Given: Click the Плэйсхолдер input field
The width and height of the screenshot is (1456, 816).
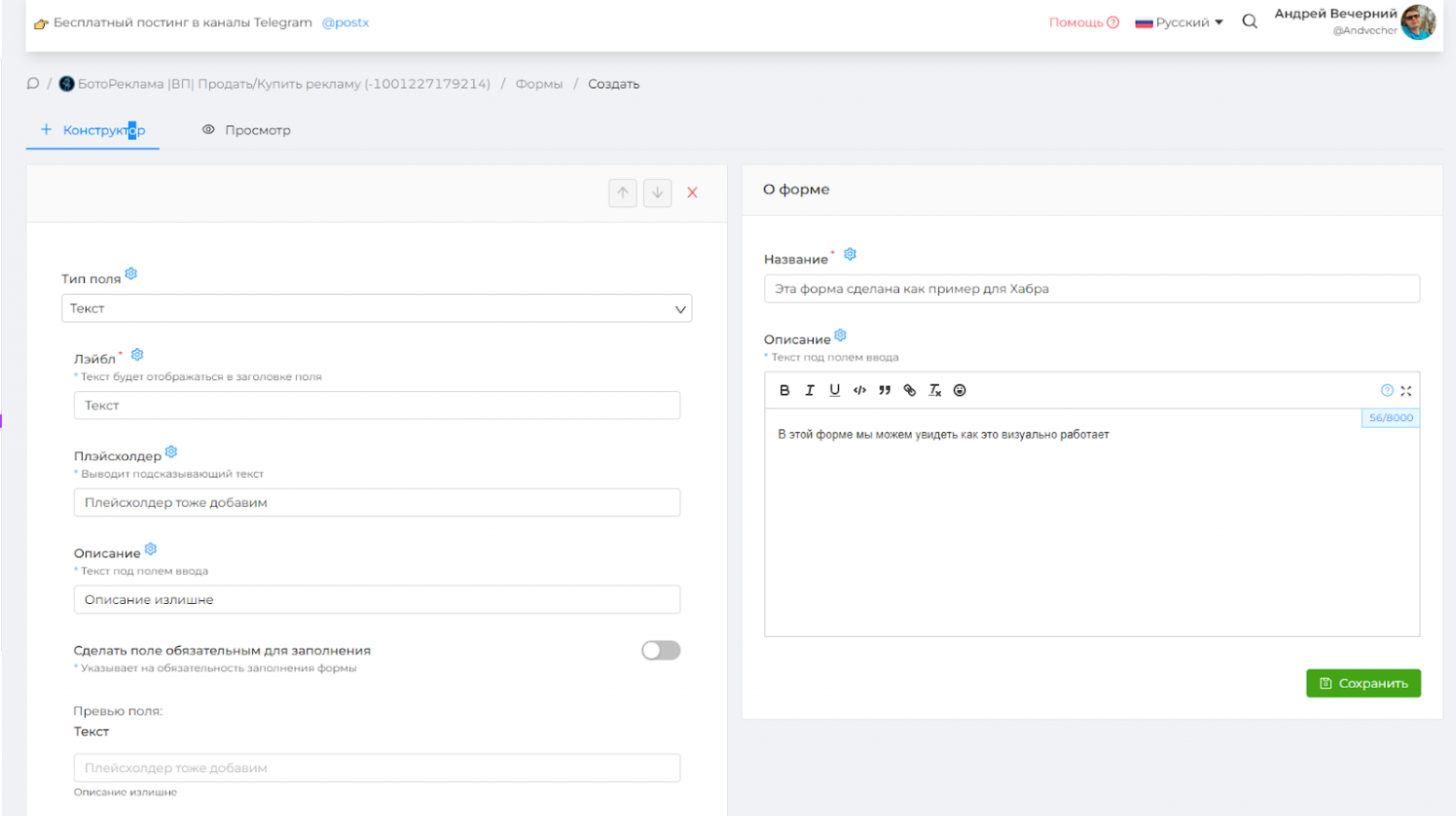Looking at the screenshot, I should [376, 502].
